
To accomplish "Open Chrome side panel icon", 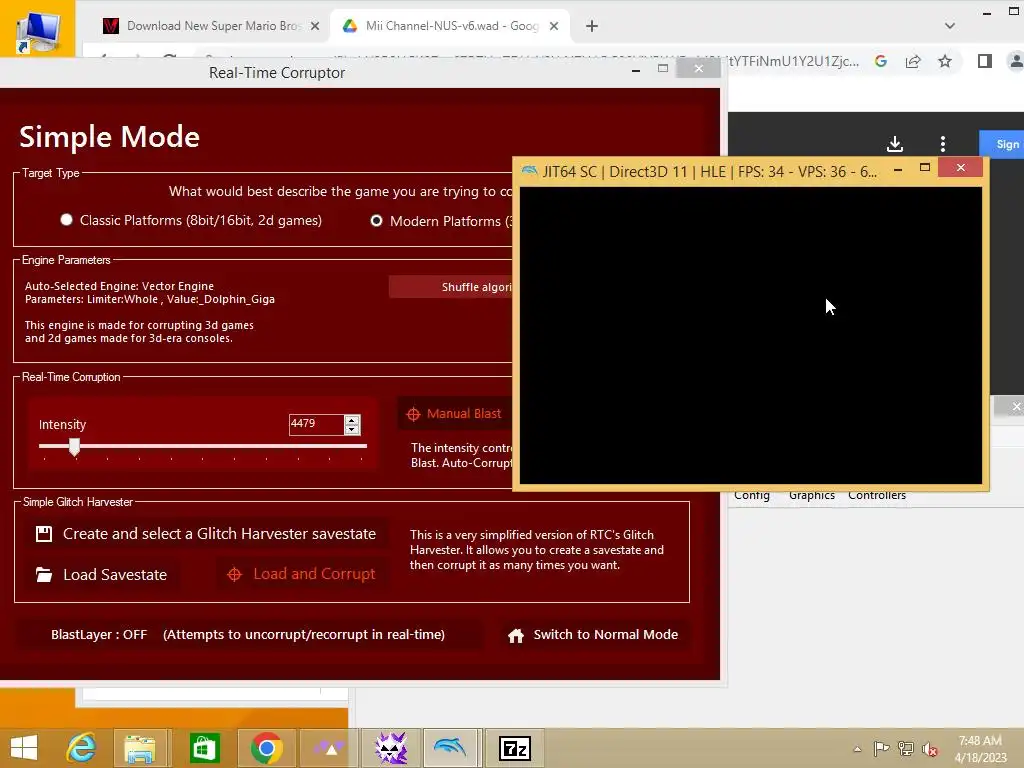I will (x=985, y=61).
